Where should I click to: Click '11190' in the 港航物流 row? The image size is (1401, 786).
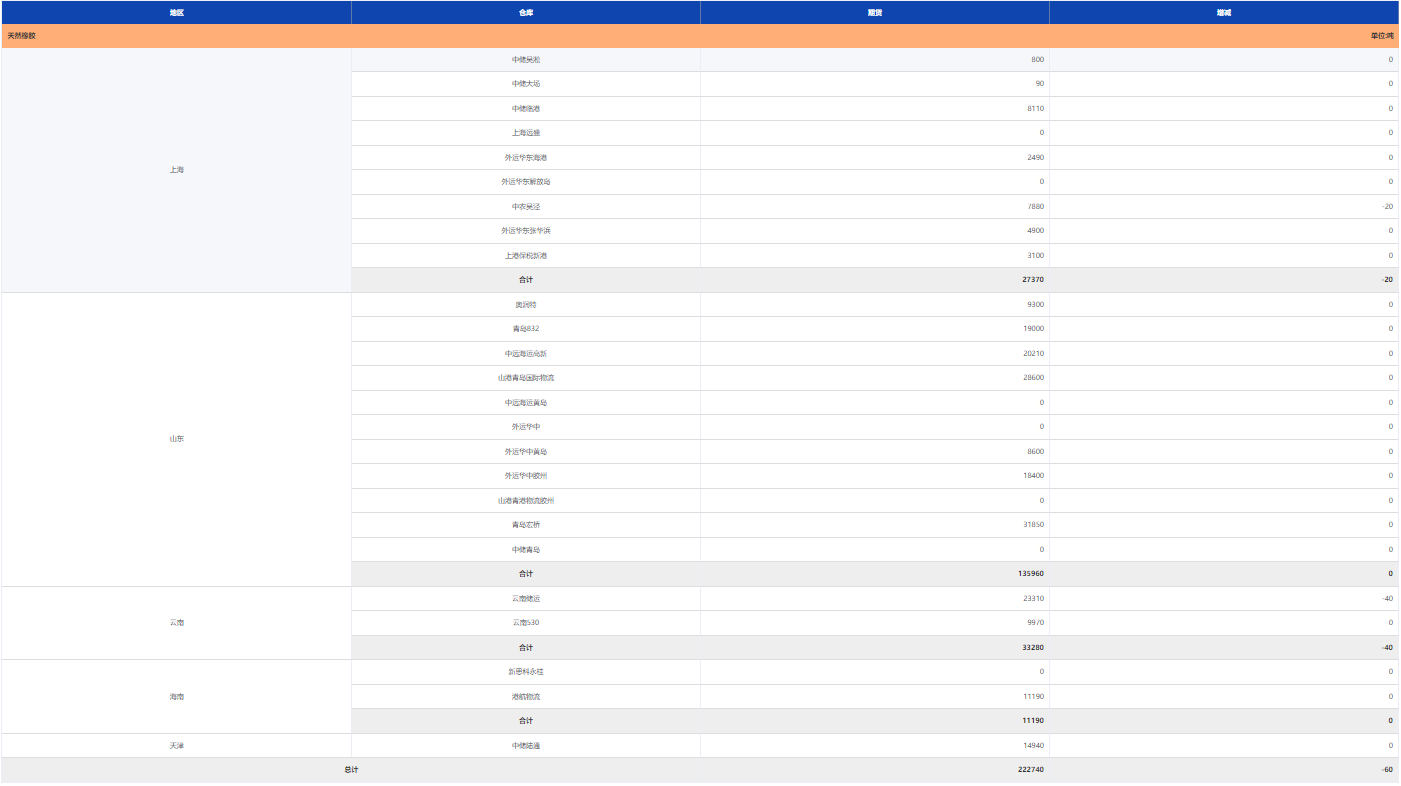[1034, 696]
